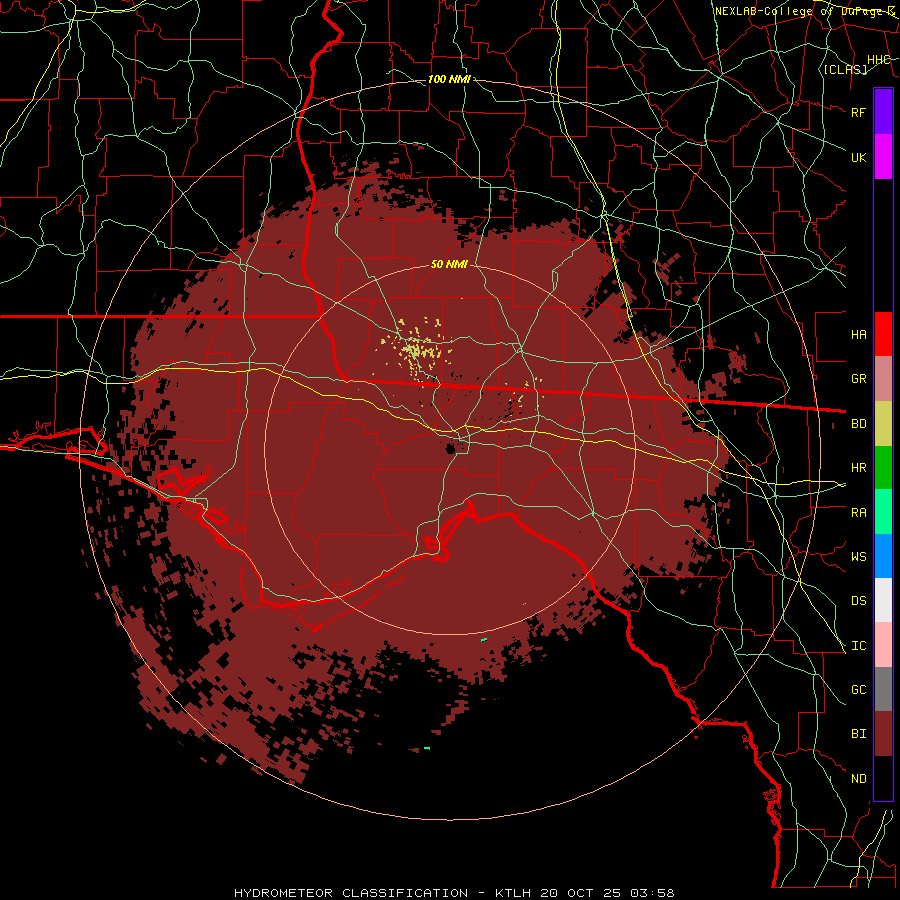Click the UK legend label
Image resolution: width=900 pixels, height=900 pixels.
859,157
